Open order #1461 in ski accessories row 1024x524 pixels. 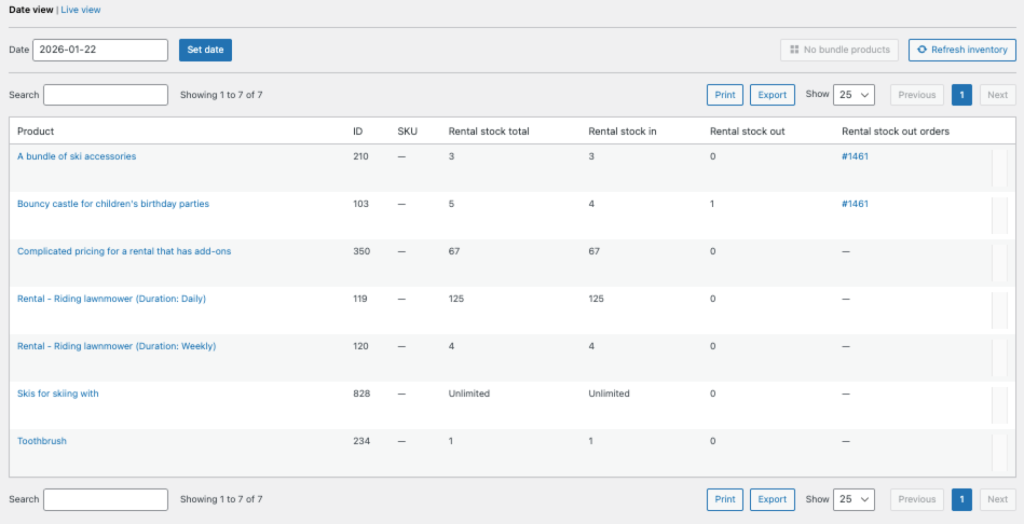point(855,156)
